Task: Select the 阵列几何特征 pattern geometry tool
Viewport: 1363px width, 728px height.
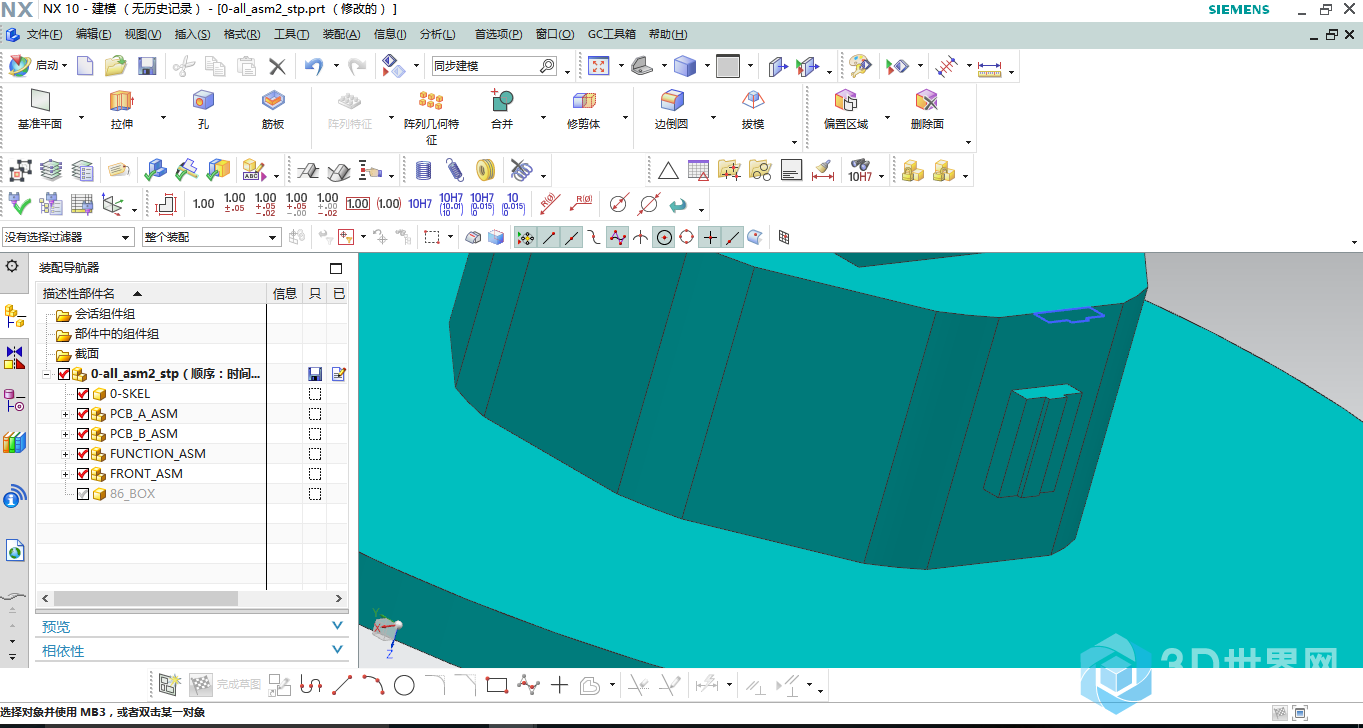Action: point(431,117)
